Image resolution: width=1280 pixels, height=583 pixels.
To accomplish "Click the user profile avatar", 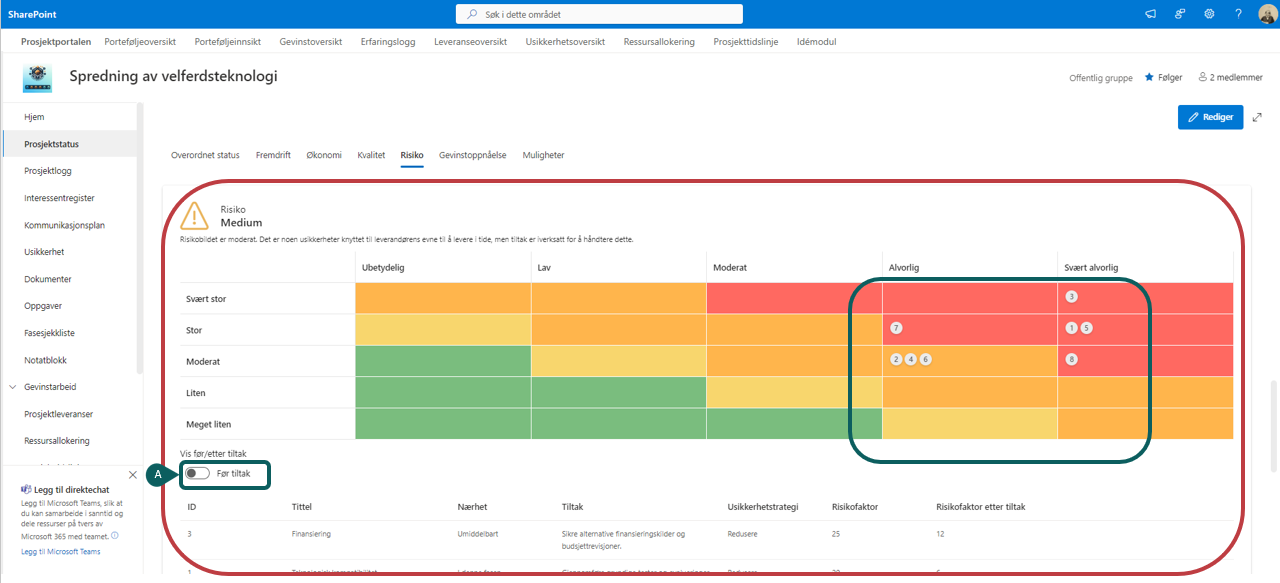I will (x=1267, y=14).
